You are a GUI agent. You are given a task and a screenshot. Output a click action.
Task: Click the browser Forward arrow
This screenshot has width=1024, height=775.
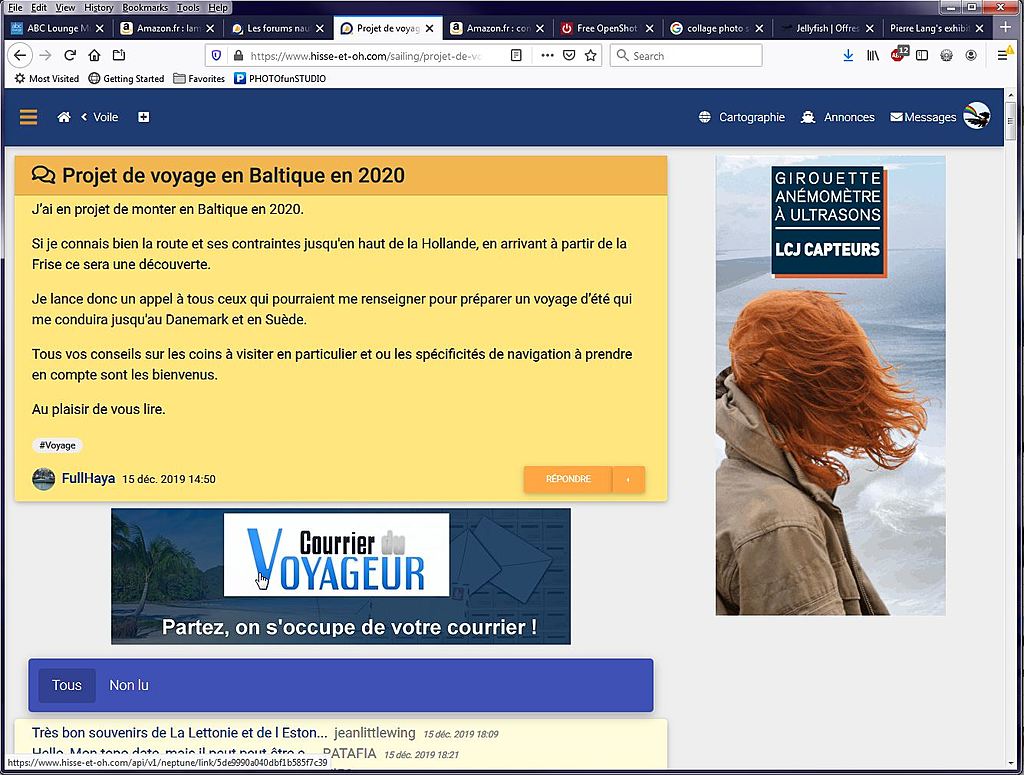(45, 55)
